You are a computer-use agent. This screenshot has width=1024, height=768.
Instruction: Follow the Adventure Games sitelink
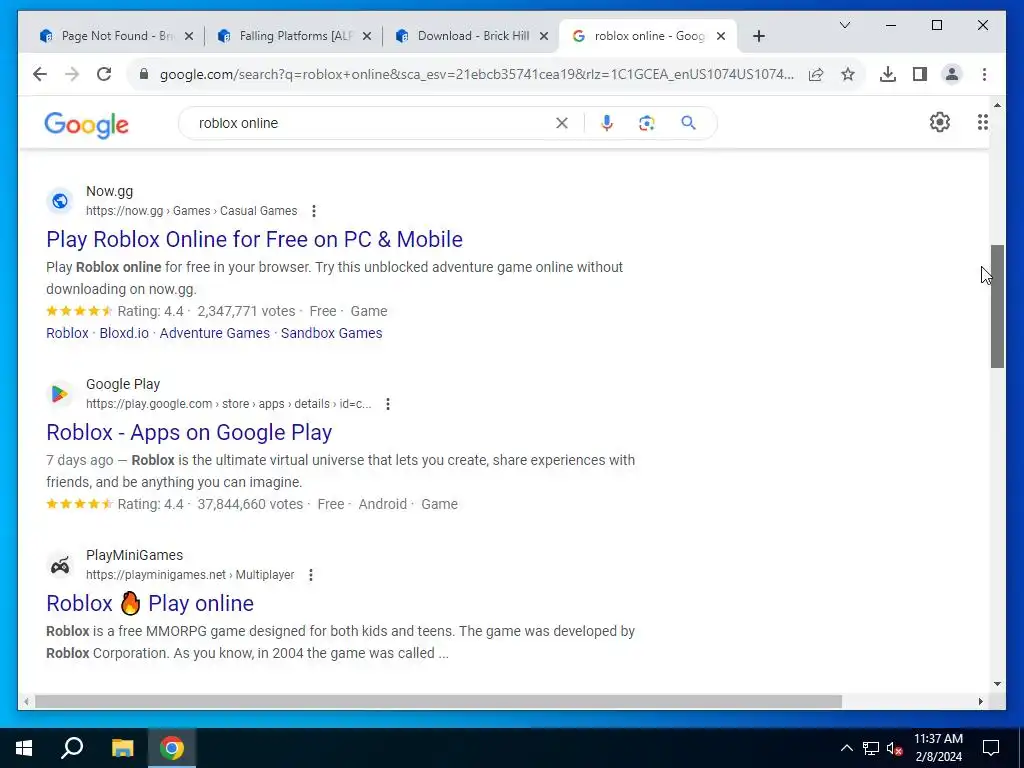pos(215,333)
